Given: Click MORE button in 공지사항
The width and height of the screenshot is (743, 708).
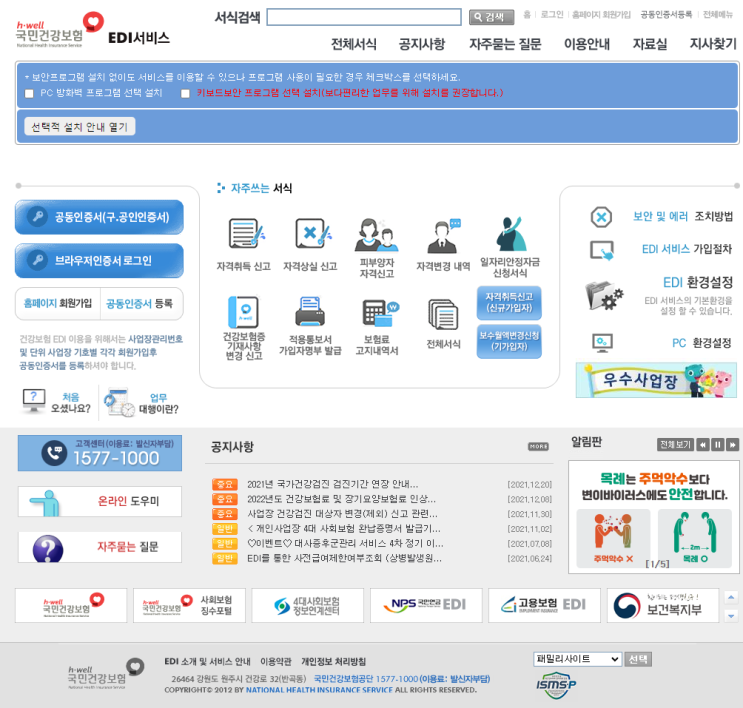Looking at the screenshot, I should point(538,446).
